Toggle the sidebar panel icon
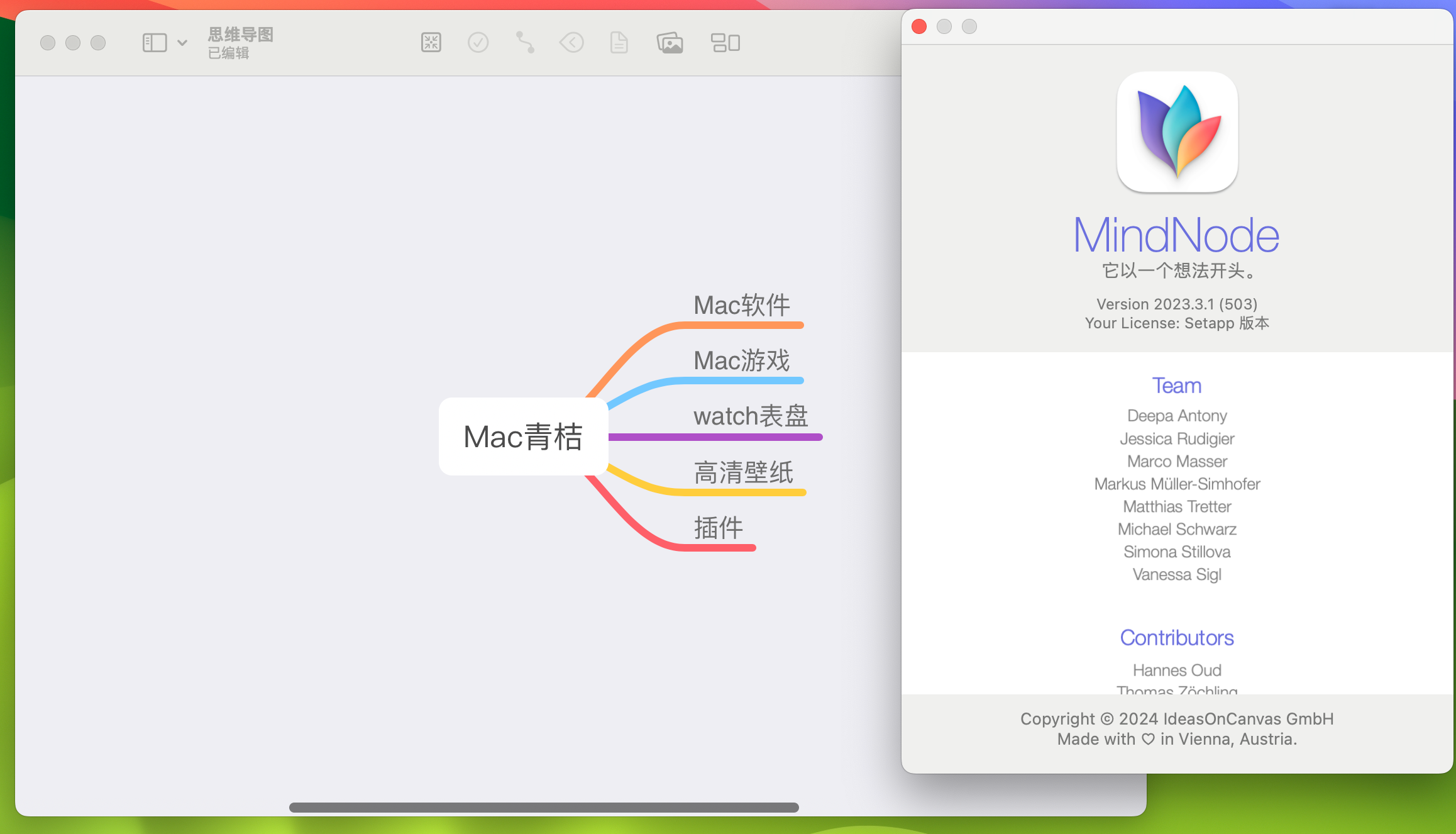1456x834 pixels. (x=155, y=43)
